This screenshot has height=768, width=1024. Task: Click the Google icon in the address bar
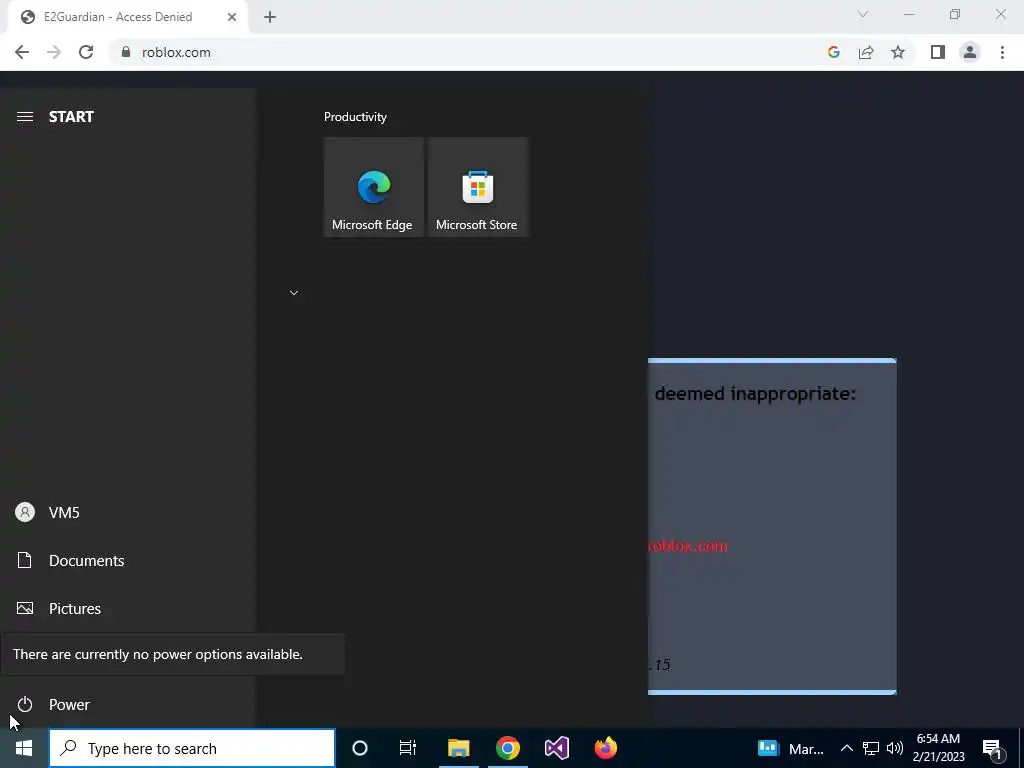pyautogui.click(x=833, y=52)
